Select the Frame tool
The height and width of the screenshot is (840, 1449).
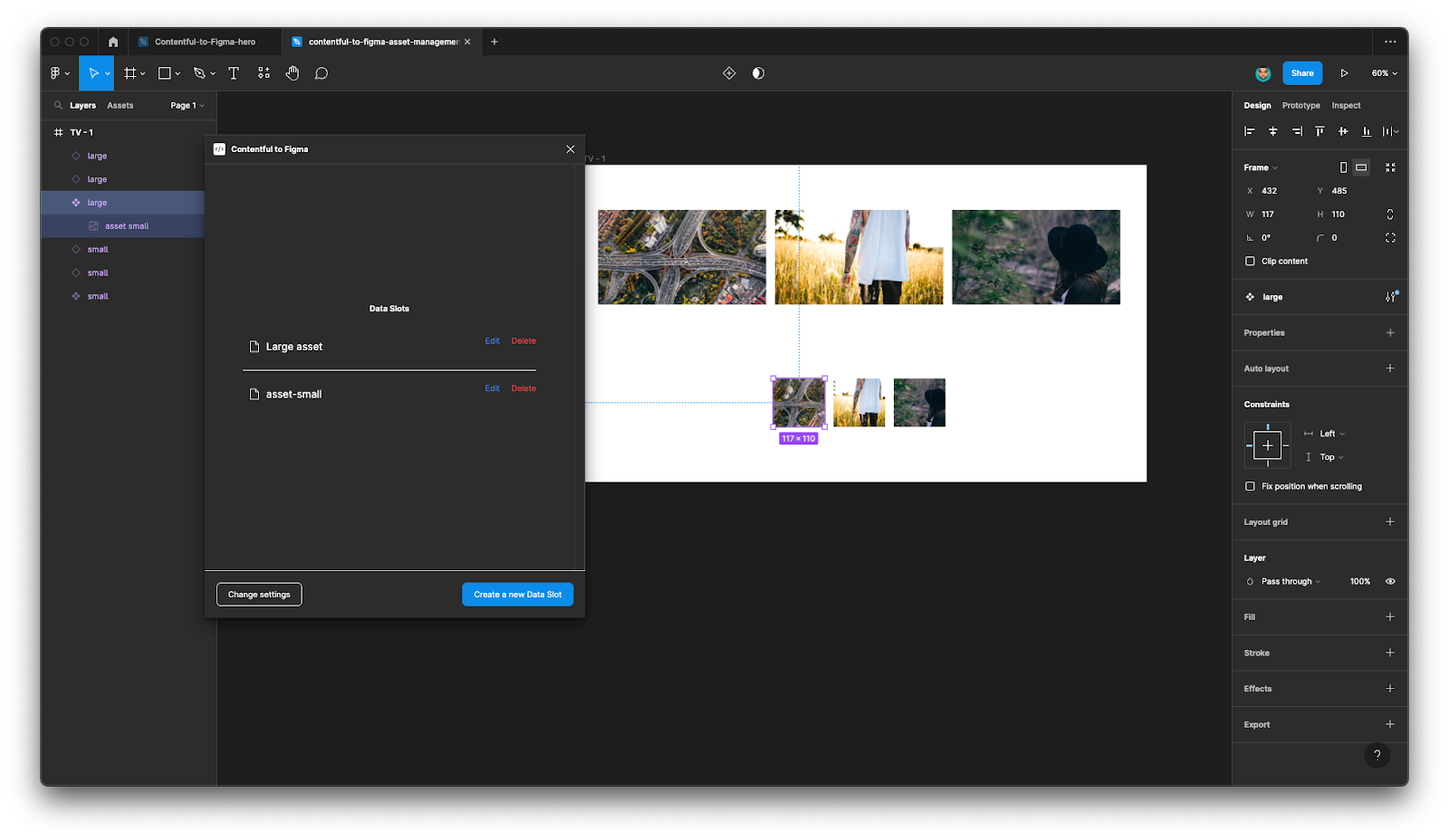pos(130,73)
